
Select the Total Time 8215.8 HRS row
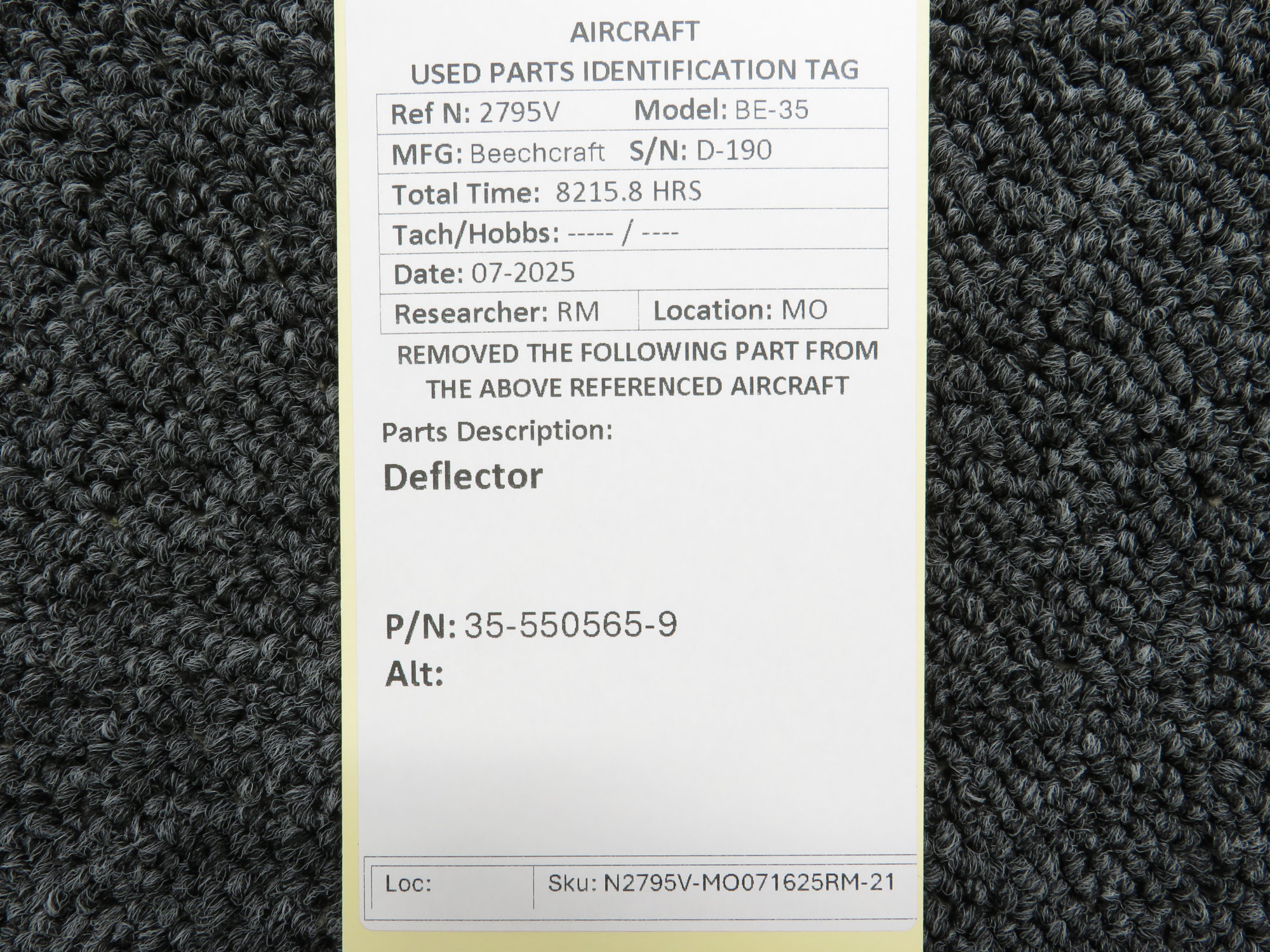(546, 192)
